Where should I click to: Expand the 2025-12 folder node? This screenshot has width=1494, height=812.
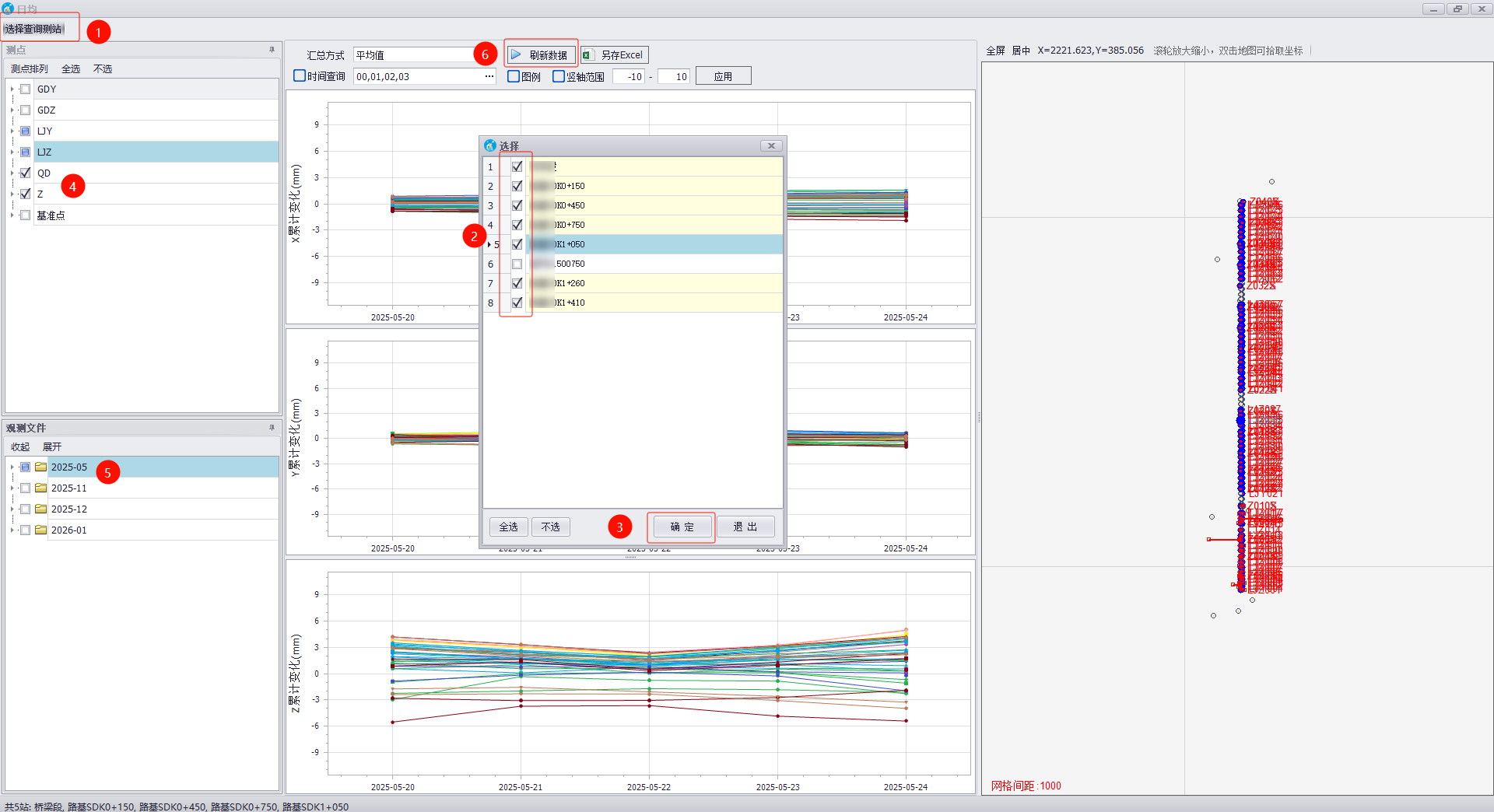point(12,509)
